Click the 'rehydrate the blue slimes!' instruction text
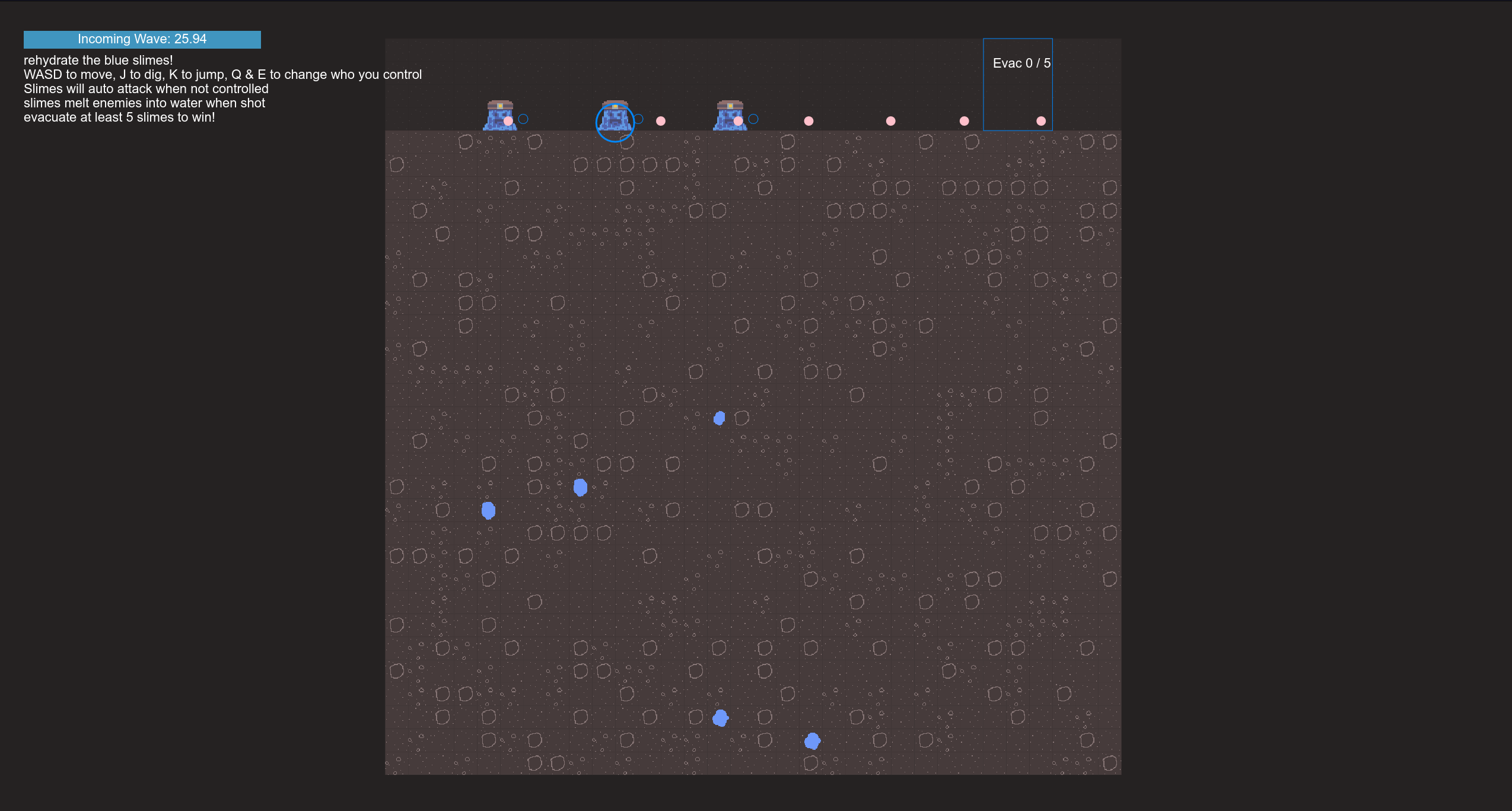This screenshot has width=1512, height=811. (98, 61)
